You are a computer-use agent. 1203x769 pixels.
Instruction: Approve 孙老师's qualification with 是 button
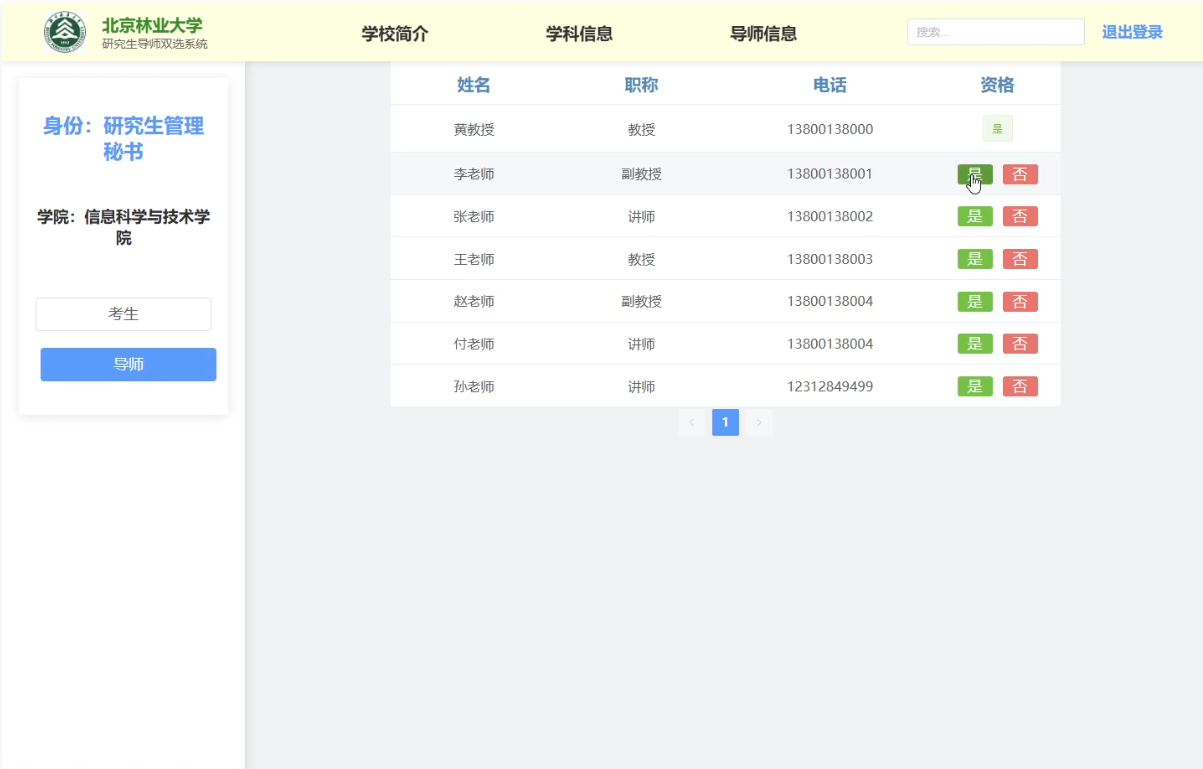pos(974,386)
